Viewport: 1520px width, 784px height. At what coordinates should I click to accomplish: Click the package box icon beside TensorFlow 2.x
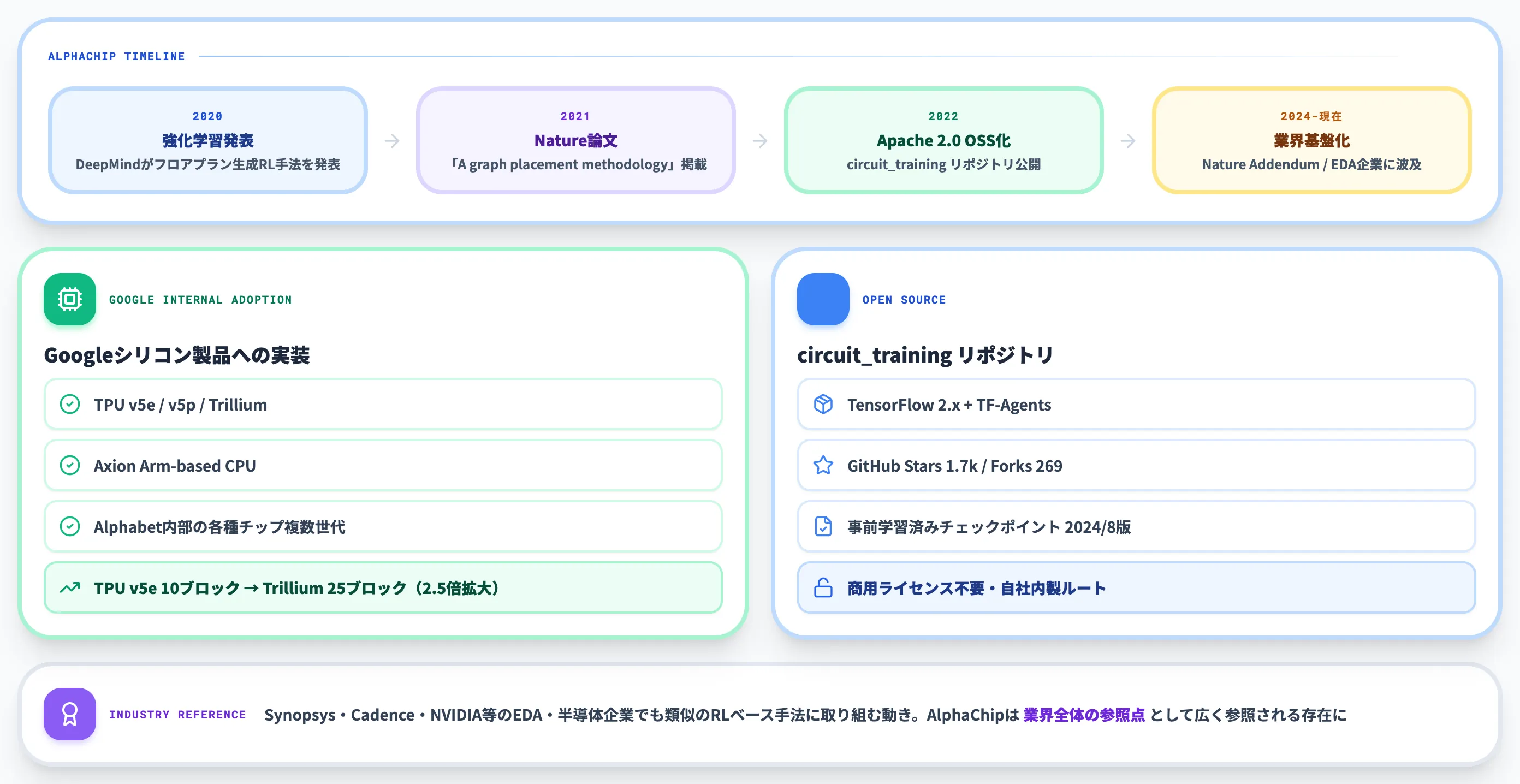823,404
